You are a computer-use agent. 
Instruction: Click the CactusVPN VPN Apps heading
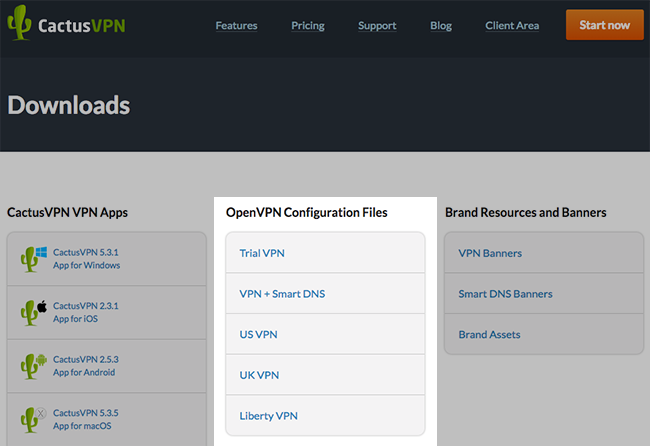tap(67, 212)
